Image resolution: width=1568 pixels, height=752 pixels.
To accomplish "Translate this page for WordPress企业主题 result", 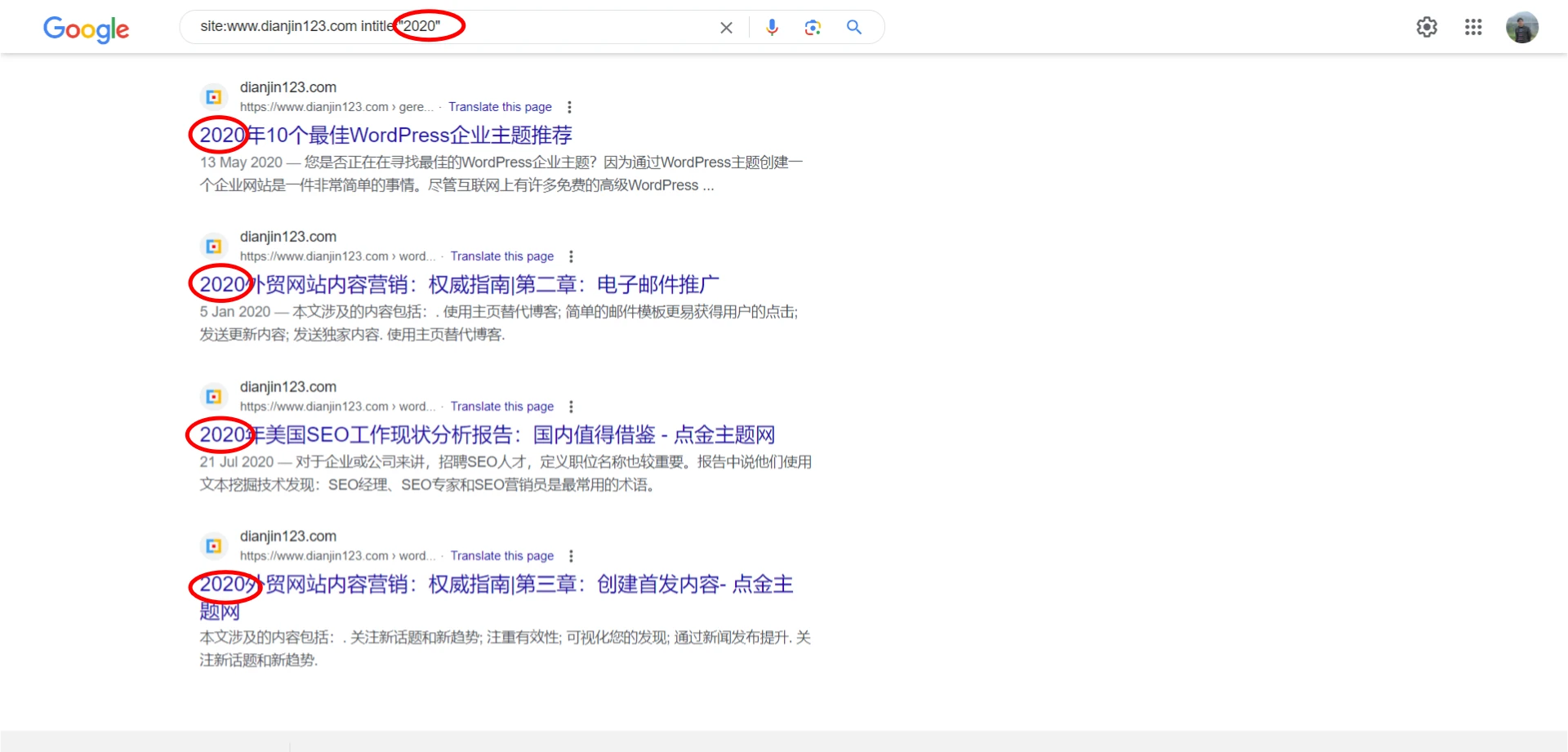I will (x=500, y=107).
